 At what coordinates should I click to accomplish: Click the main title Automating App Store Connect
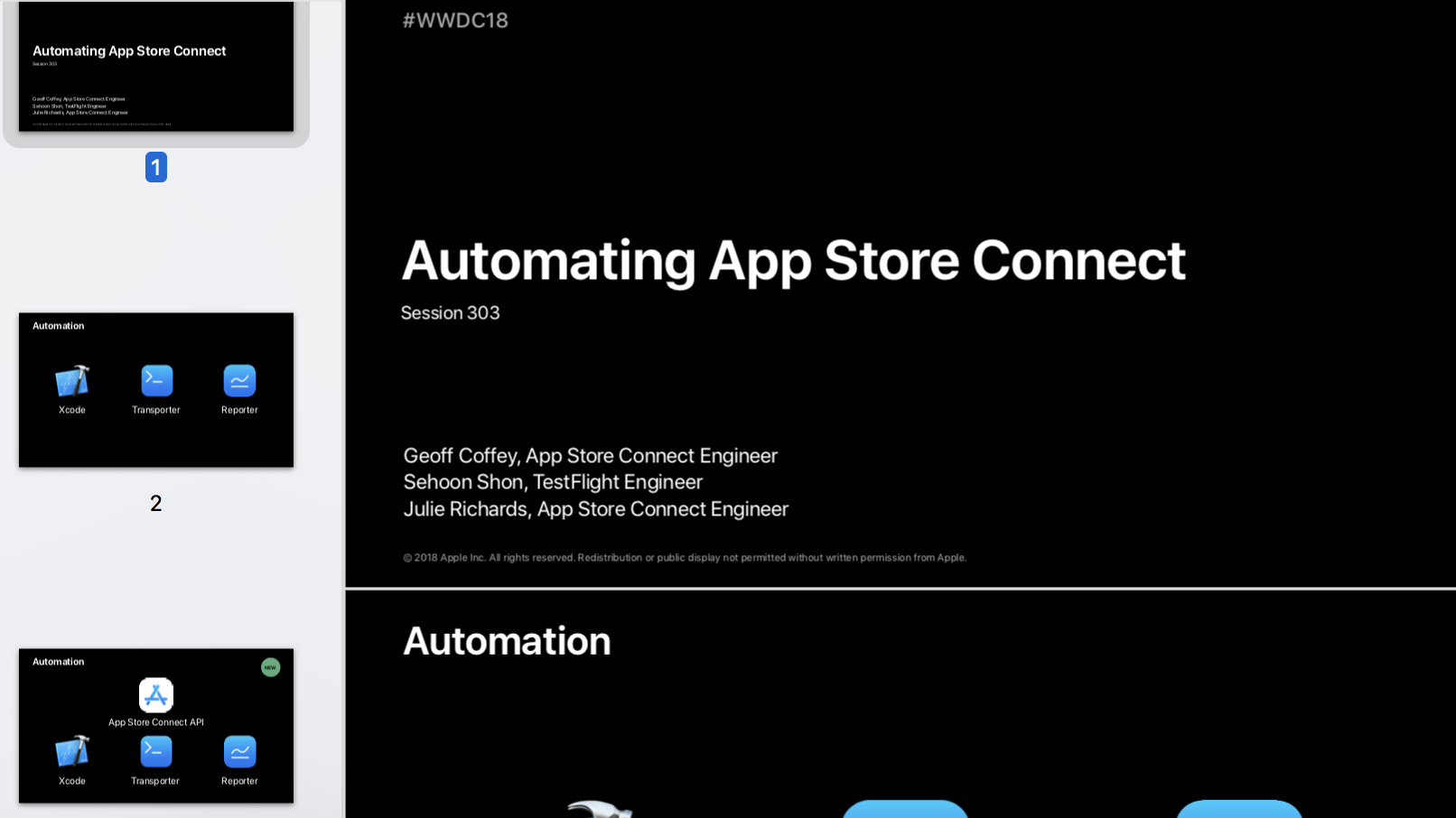pos(793,261)
